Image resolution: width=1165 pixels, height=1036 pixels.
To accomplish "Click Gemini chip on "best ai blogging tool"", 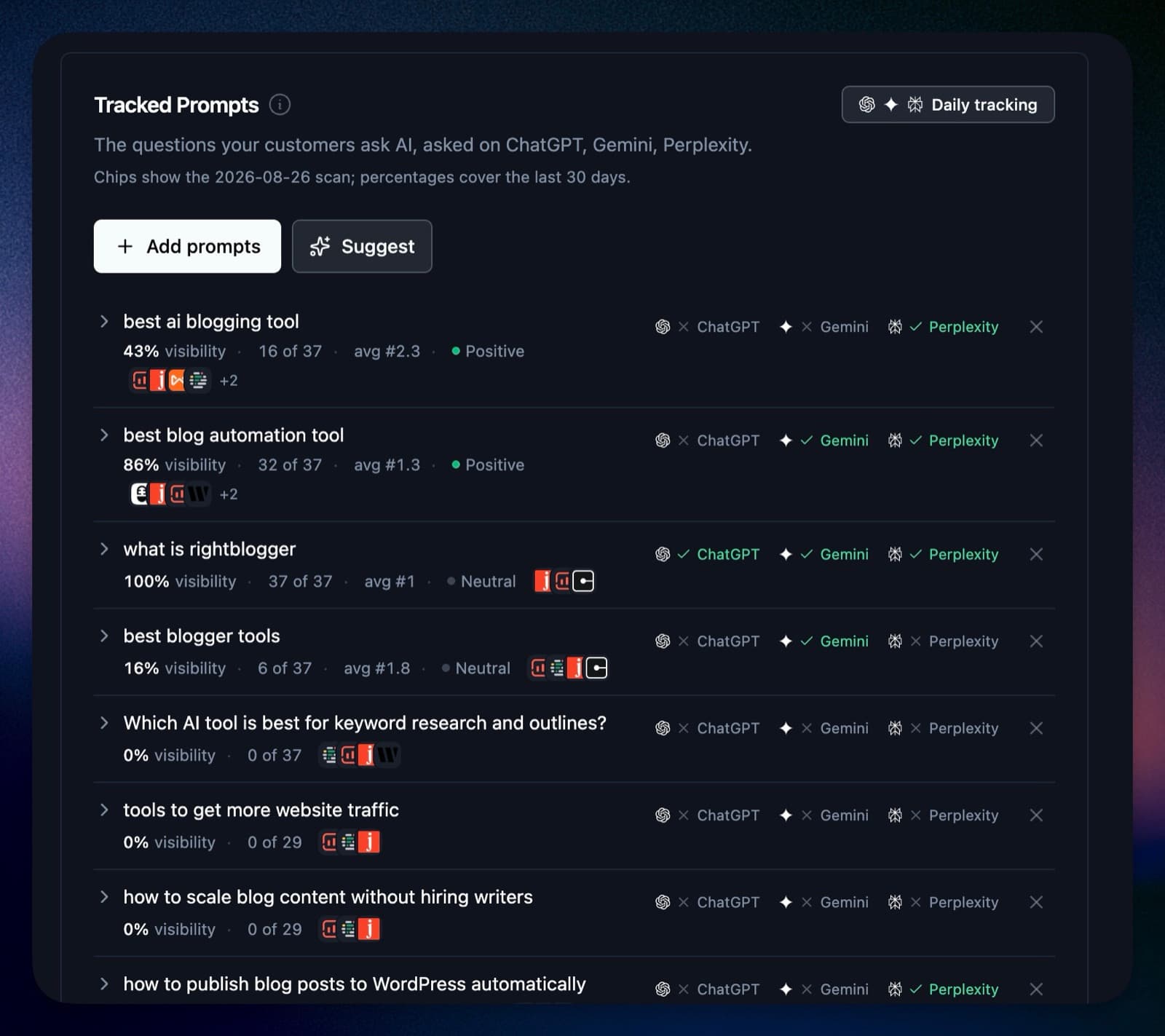I will [x=824, y=327].
